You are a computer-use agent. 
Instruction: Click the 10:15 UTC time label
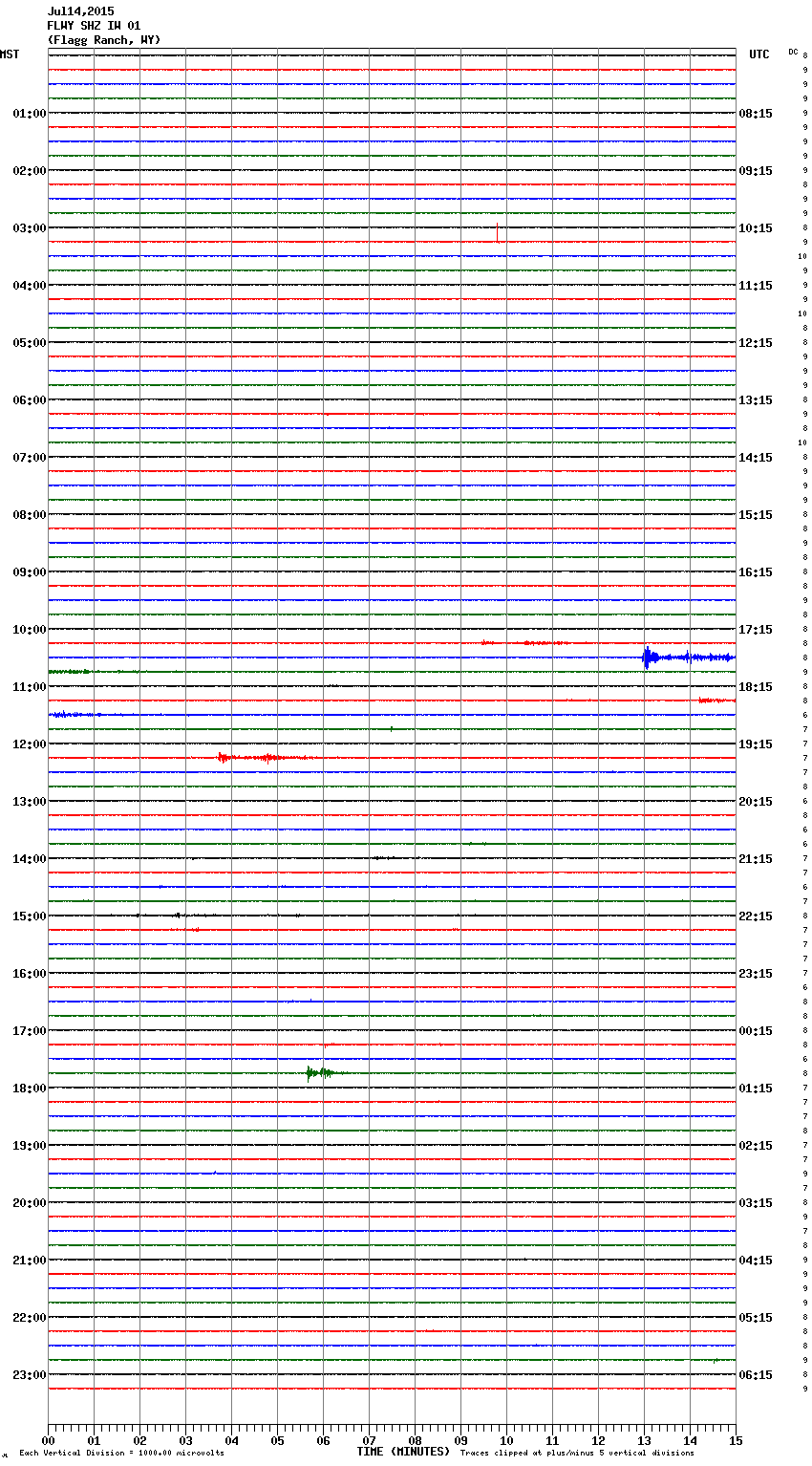[756, 228]
